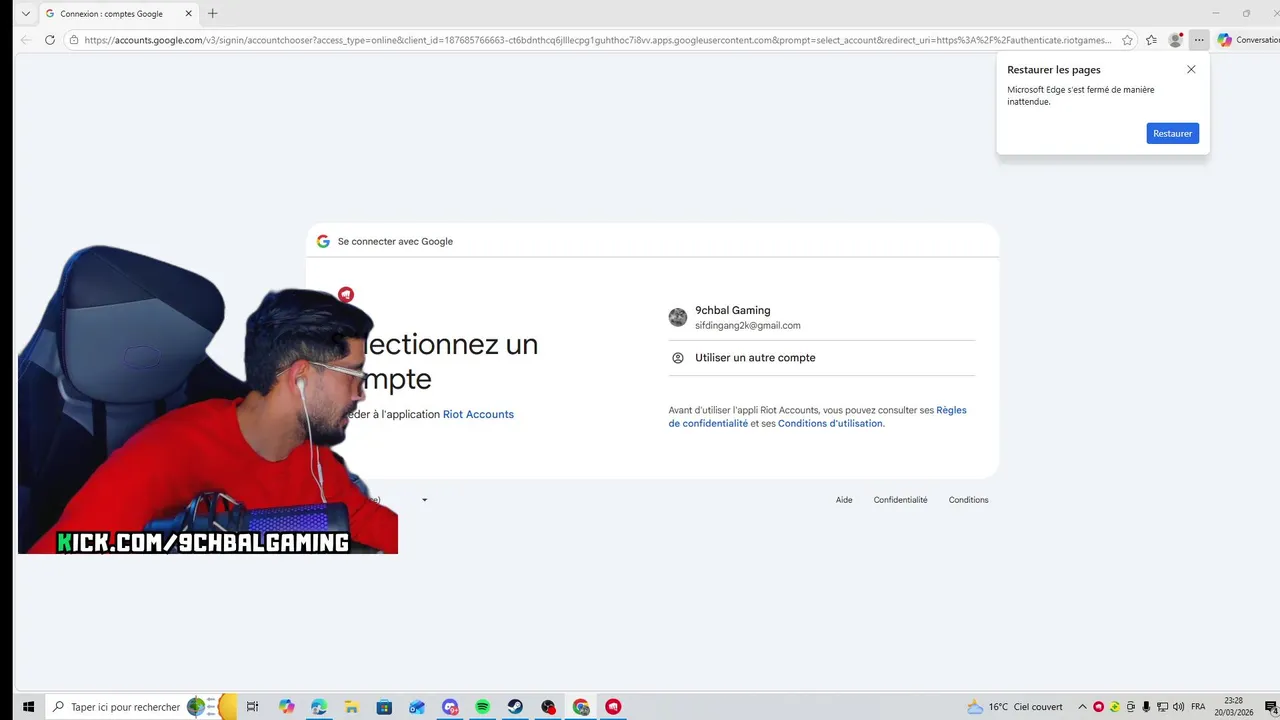The image size is (1280, 720).
Task: Open the black-and-red recording app in the taskbar
Action: click(548, 707)
